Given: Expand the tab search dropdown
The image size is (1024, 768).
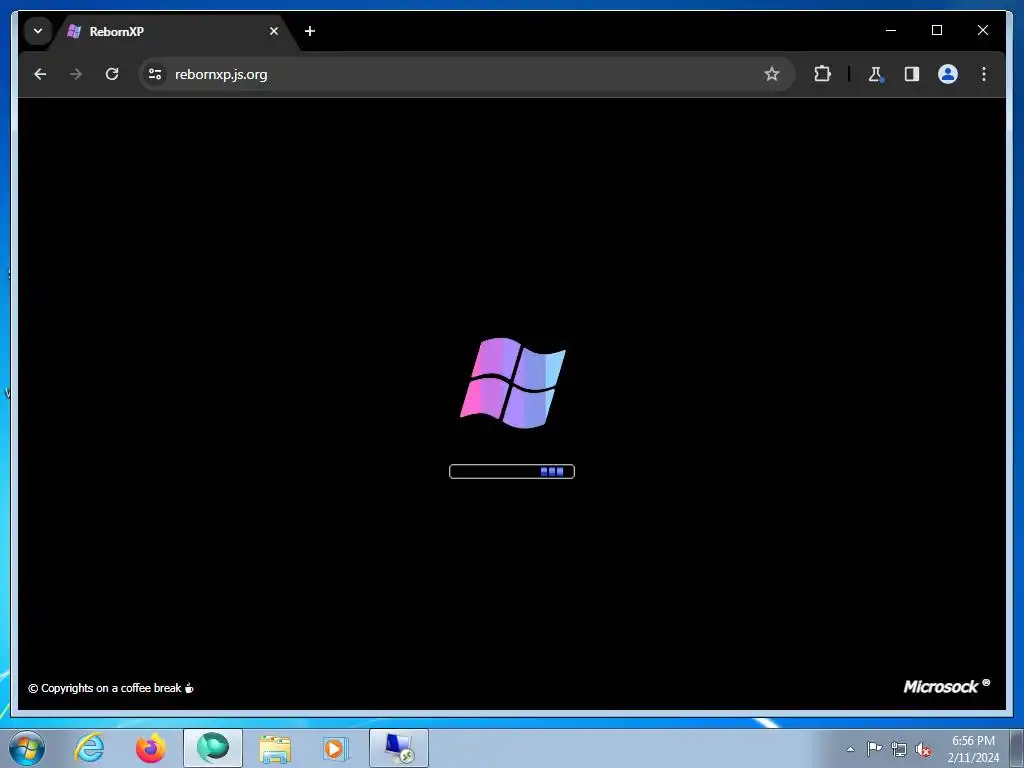Looking at the screenshot, I should (x=38, y=31).
